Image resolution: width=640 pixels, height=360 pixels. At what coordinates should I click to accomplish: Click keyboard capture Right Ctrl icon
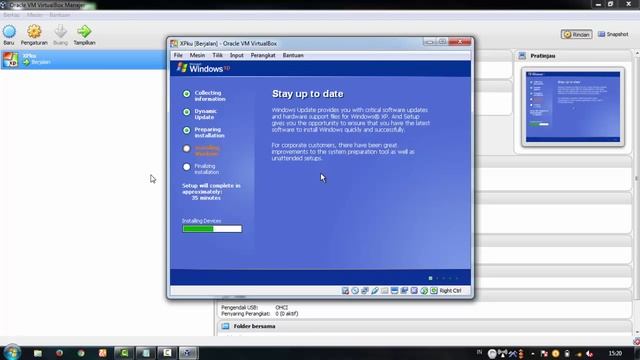click(x=433, y=291)
